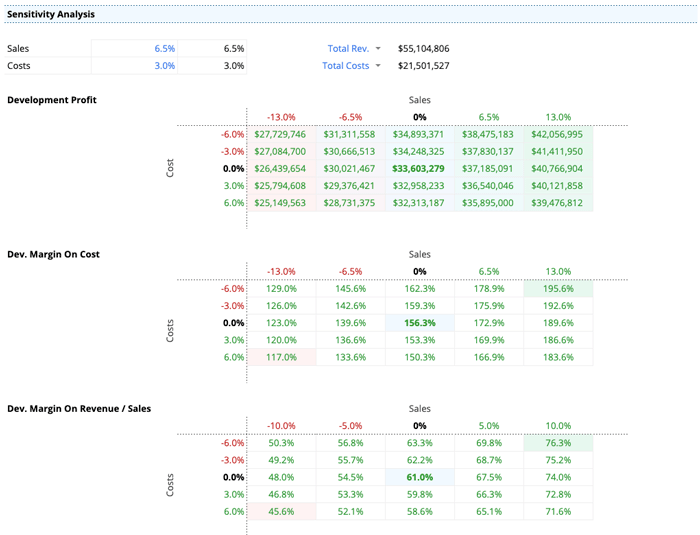Click the Dev. Margin On Cost title
Viewport: 700px width, 535px height.
[x=53, y=254]
